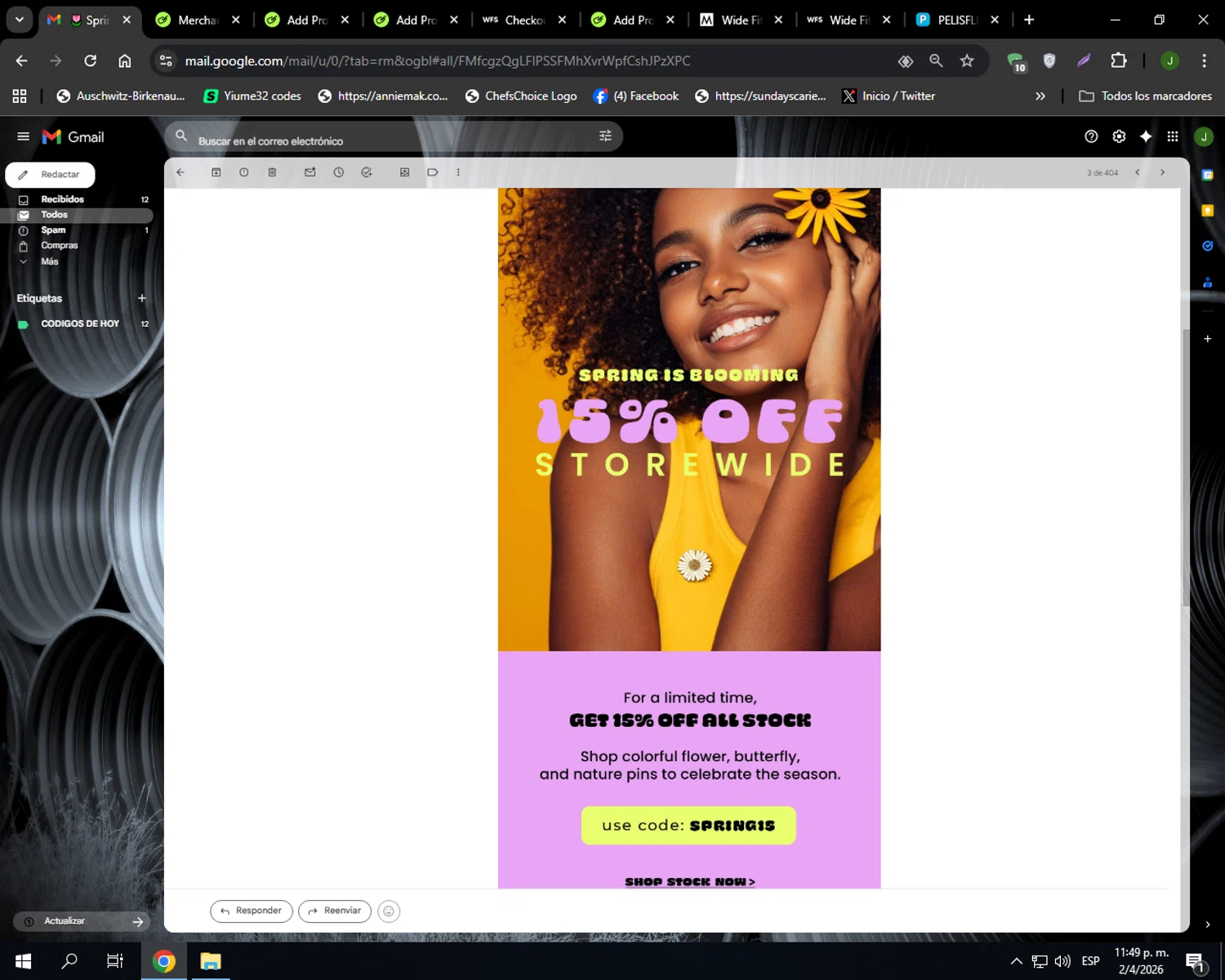The width and height of the screenshot is (1225, 980).
Task: Click the Actualizar button in the sidebar
Action: (82, 921)
